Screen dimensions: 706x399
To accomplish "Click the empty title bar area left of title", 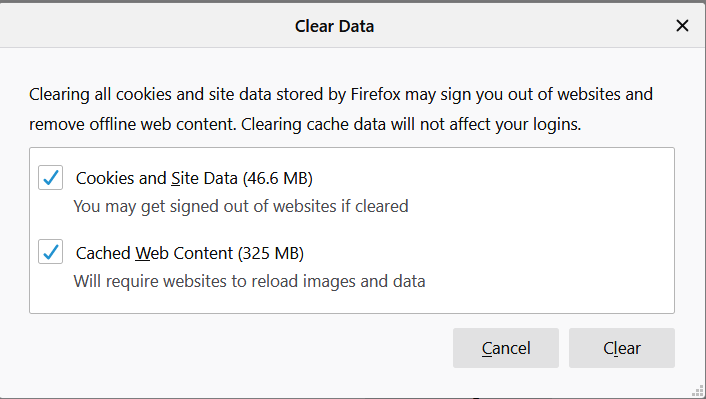I will (x=144, y=26).
